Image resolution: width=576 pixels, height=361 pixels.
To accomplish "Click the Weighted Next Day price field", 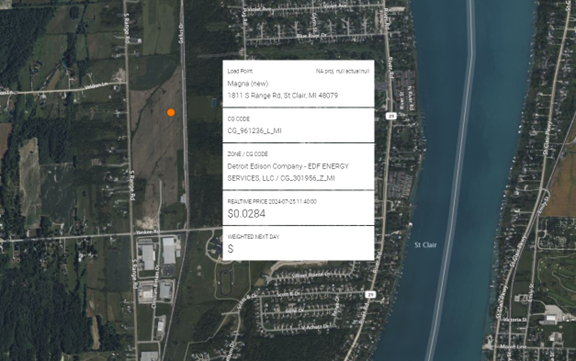I will (298, 243).
